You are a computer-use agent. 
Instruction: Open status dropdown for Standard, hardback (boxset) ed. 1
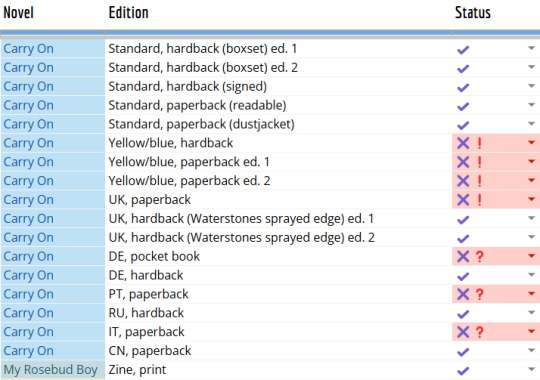click(531, 48)
